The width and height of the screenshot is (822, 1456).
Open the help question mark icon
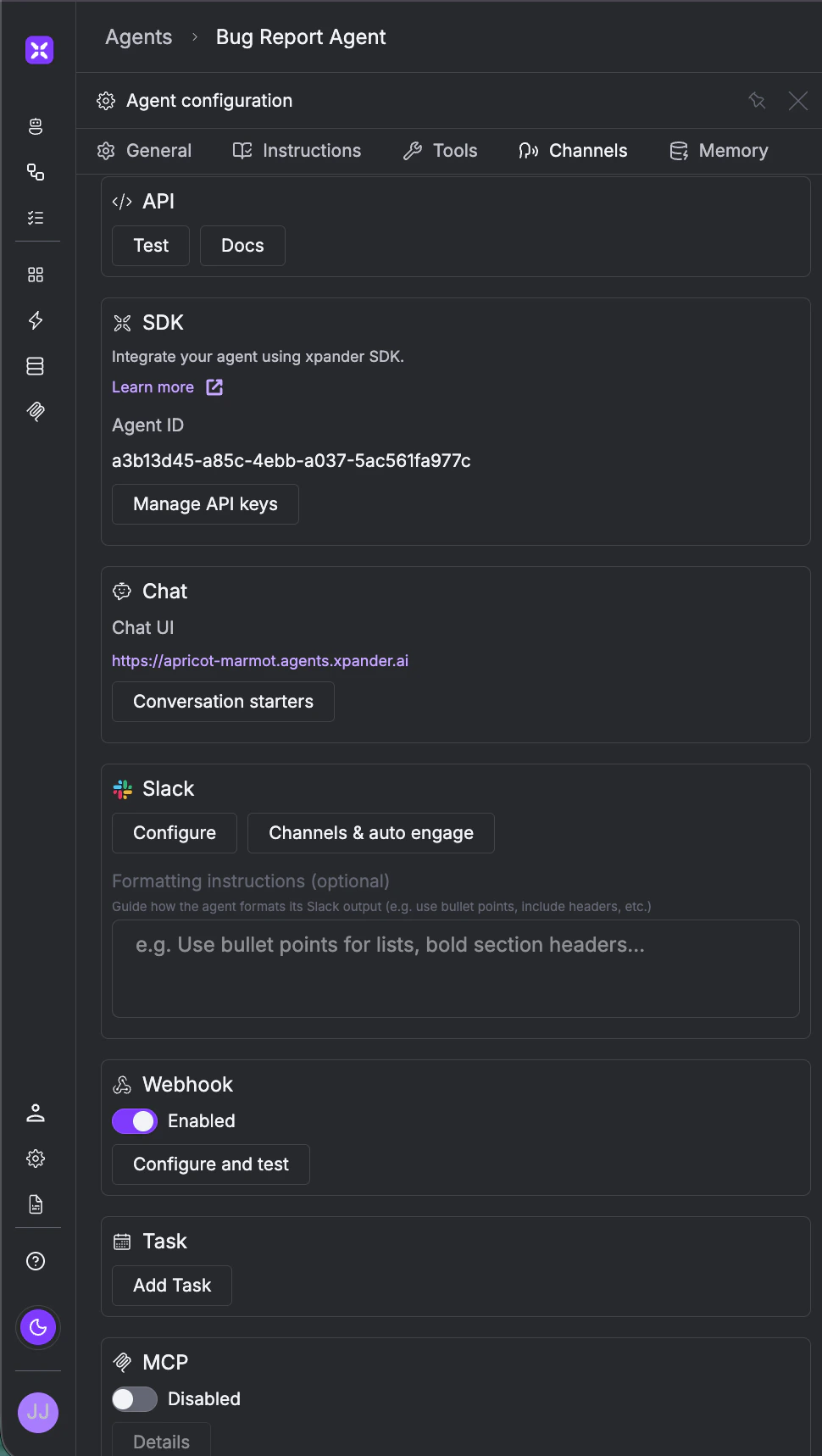[36, 1261]
